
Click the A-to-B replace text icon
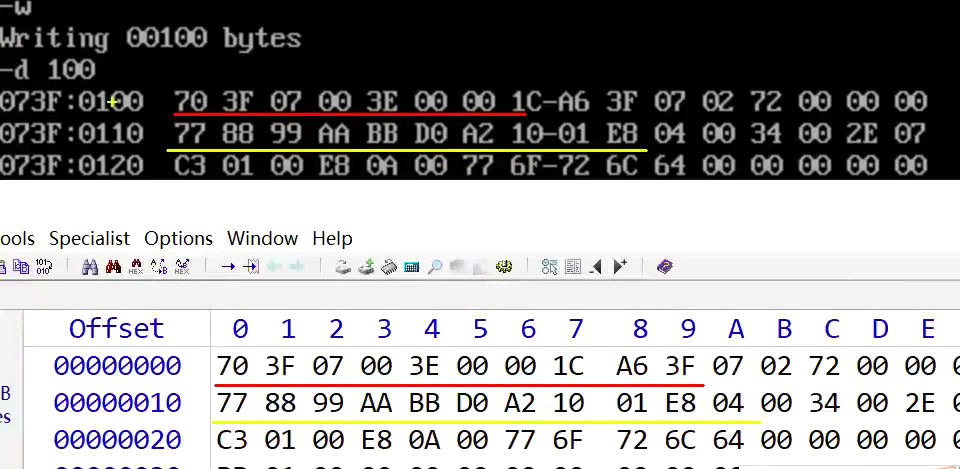point(159,267)
